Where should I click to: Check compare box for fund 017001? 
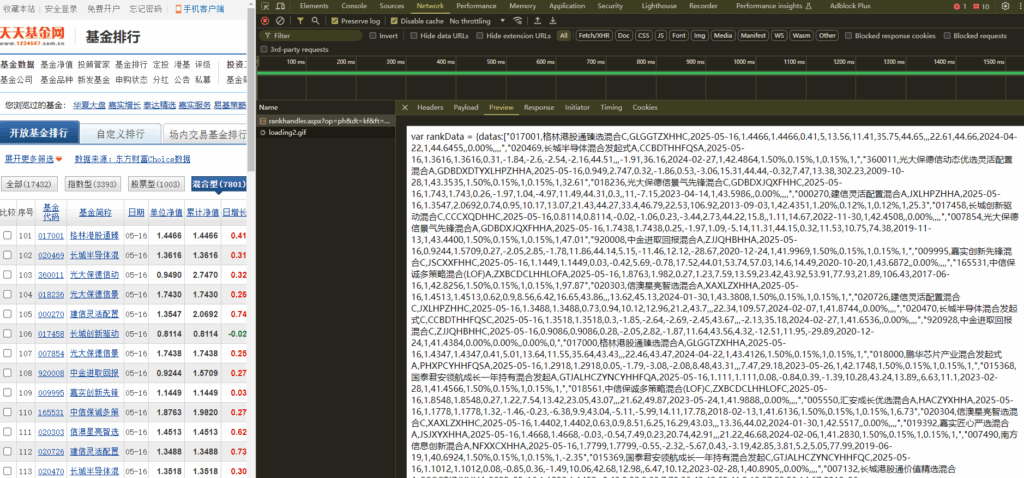[x=7, y=236]
